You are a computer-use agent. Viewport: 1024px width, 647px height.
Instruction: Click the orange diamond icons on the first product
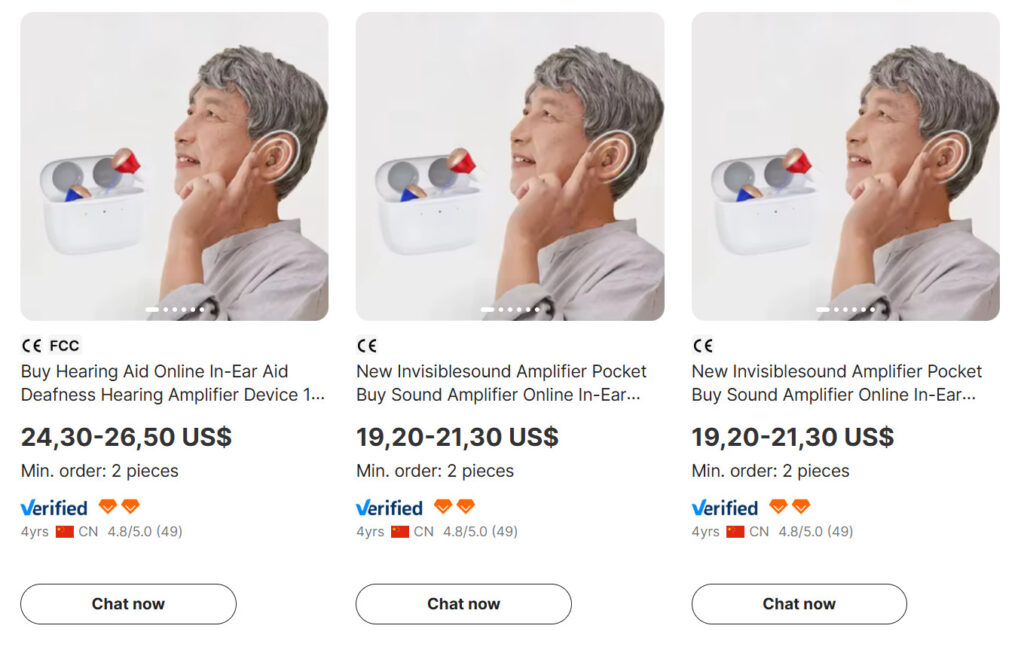tap(119, 506)
